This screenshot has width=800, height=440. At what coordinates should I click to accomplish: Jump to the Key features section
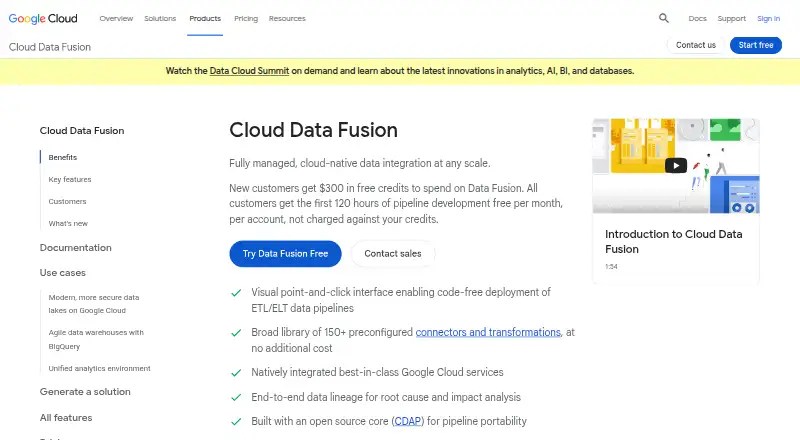(x=70, y=179)
